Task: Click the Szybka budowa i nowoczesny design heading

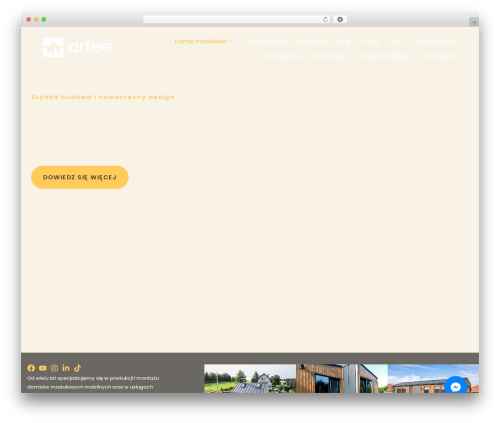Action: click(103, 97)
